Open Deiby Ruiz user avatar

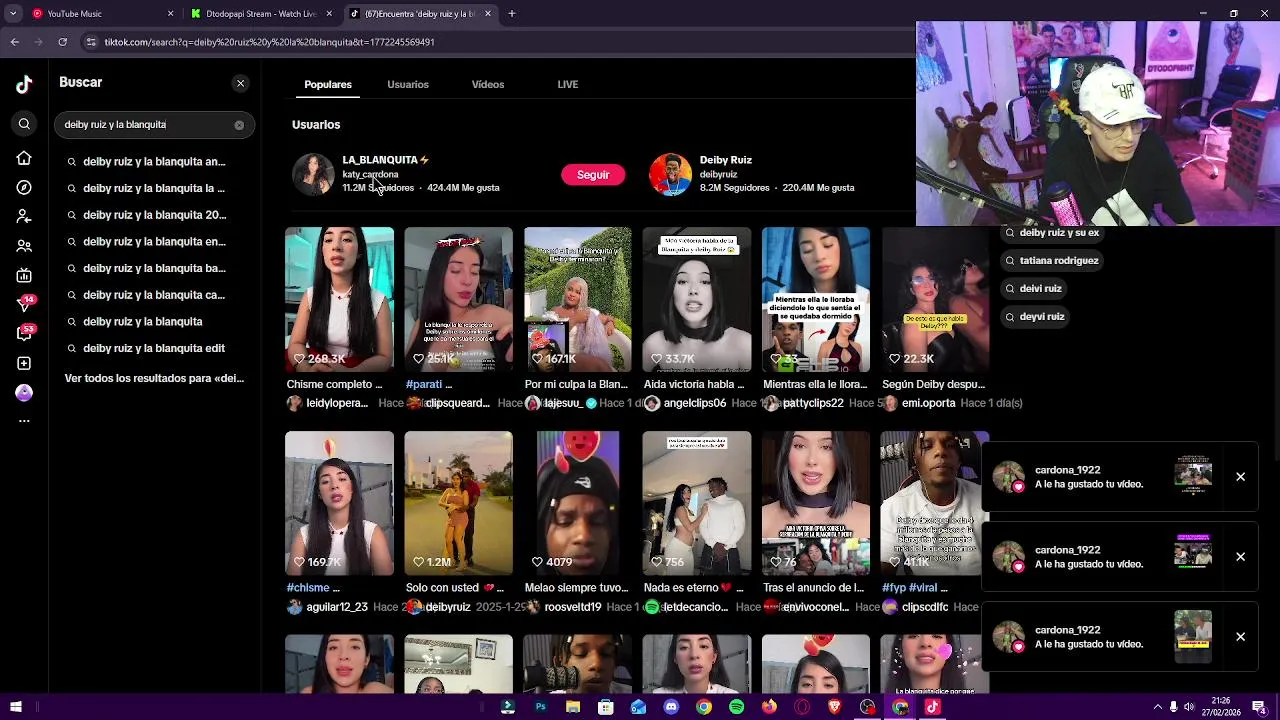(670, 174)
